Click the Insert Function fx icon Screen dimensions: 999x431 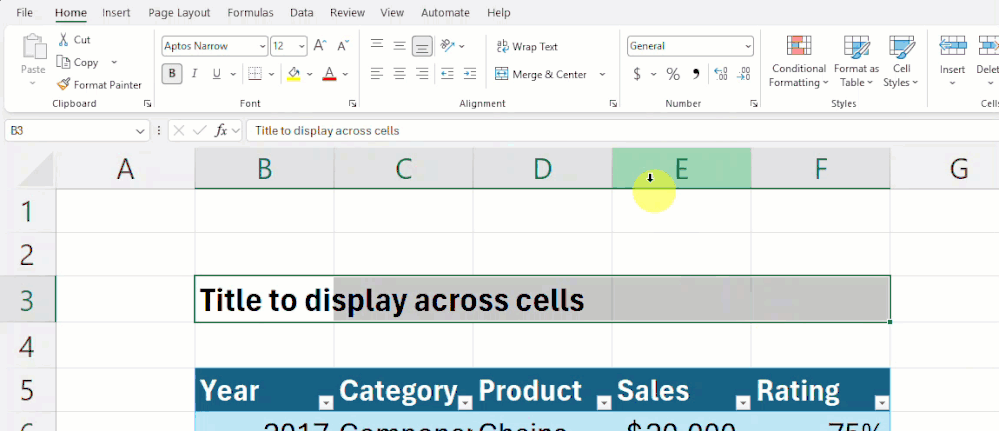(x=221, y=131)
